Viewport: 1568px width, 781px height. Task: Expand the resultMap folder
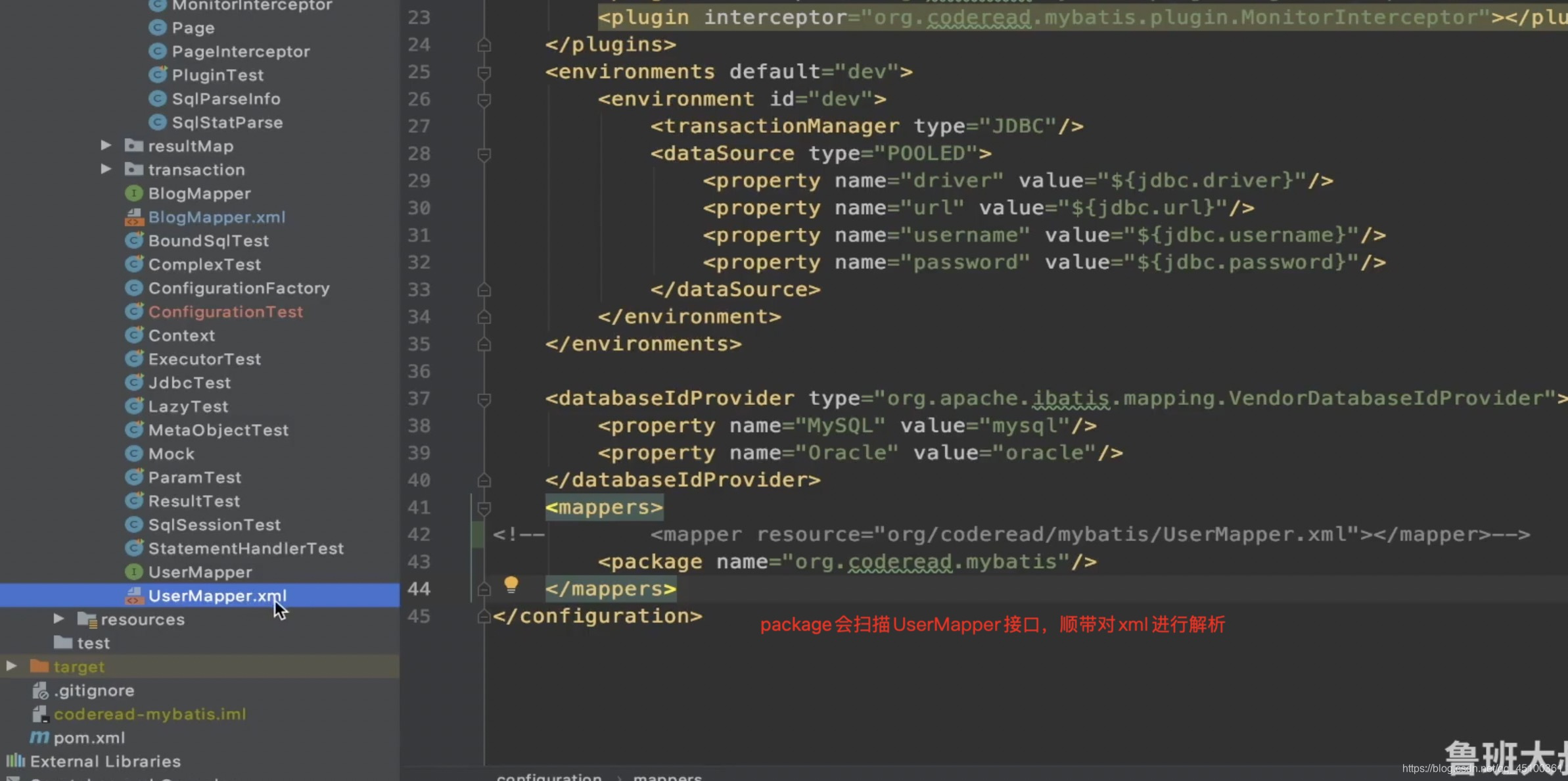106,145
